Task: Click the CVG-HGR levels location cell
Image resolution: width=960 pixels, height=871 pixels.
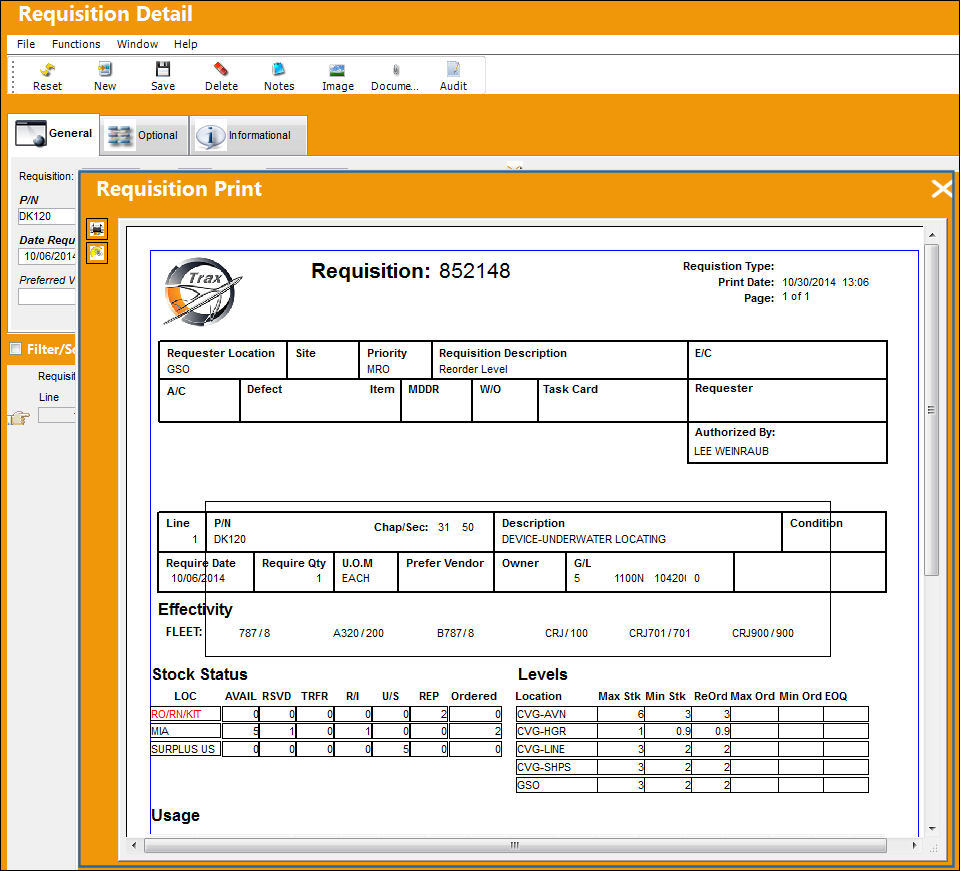Action: pos(557,731)
